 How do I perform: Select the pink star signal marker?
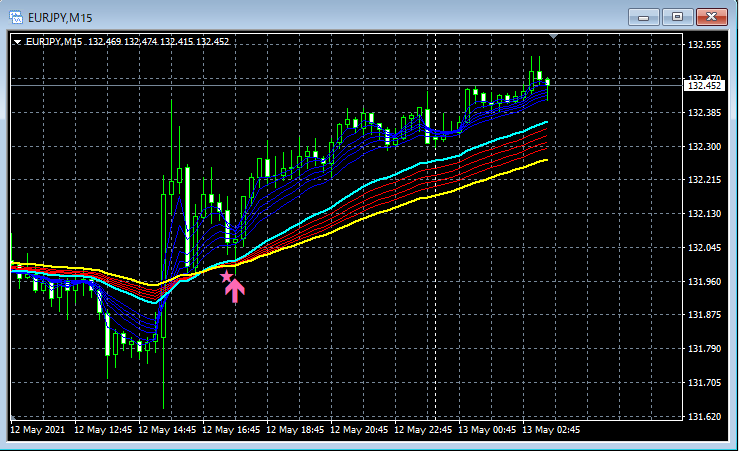click(227, 276)
